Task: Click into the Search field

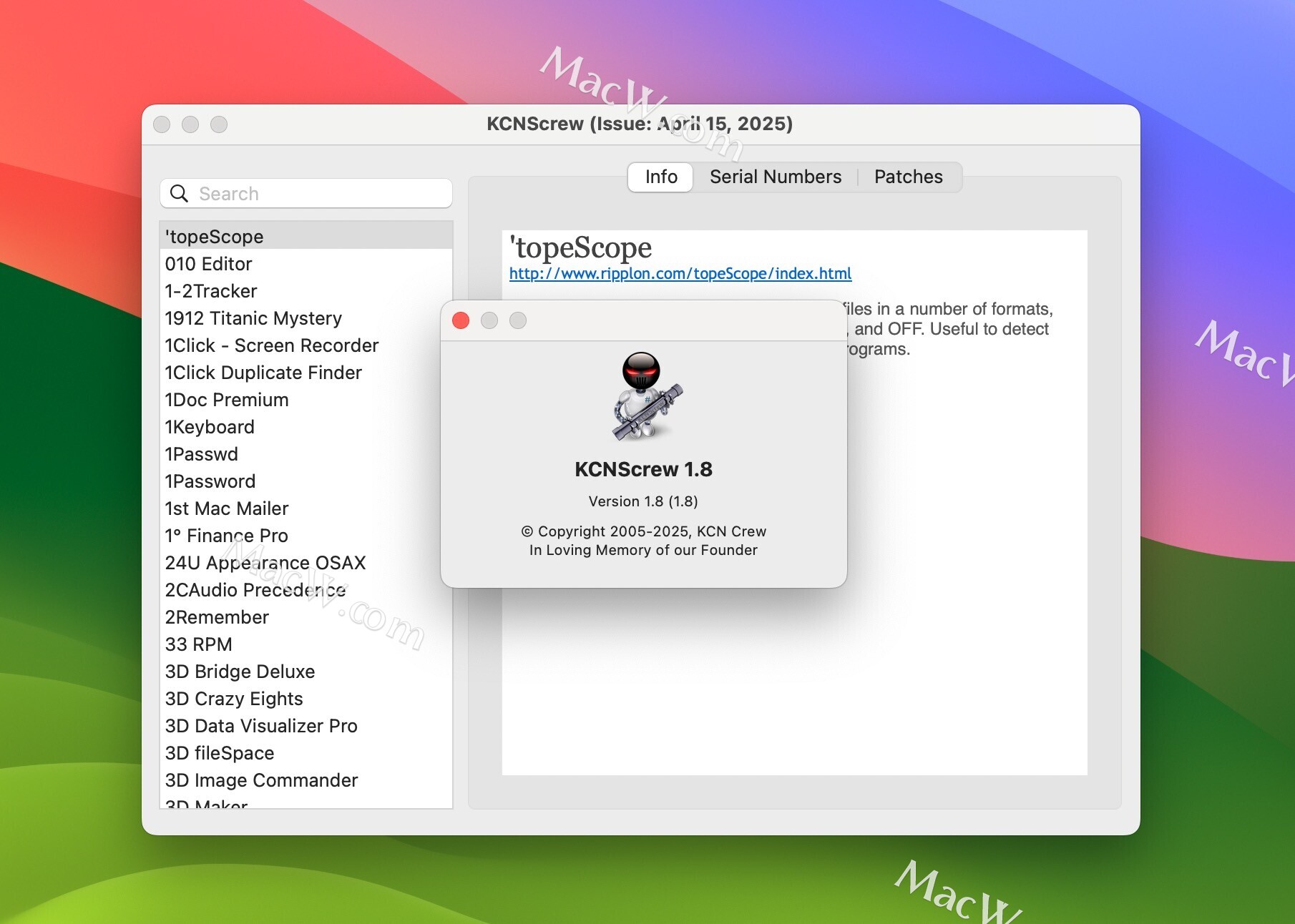Action: 306,194
